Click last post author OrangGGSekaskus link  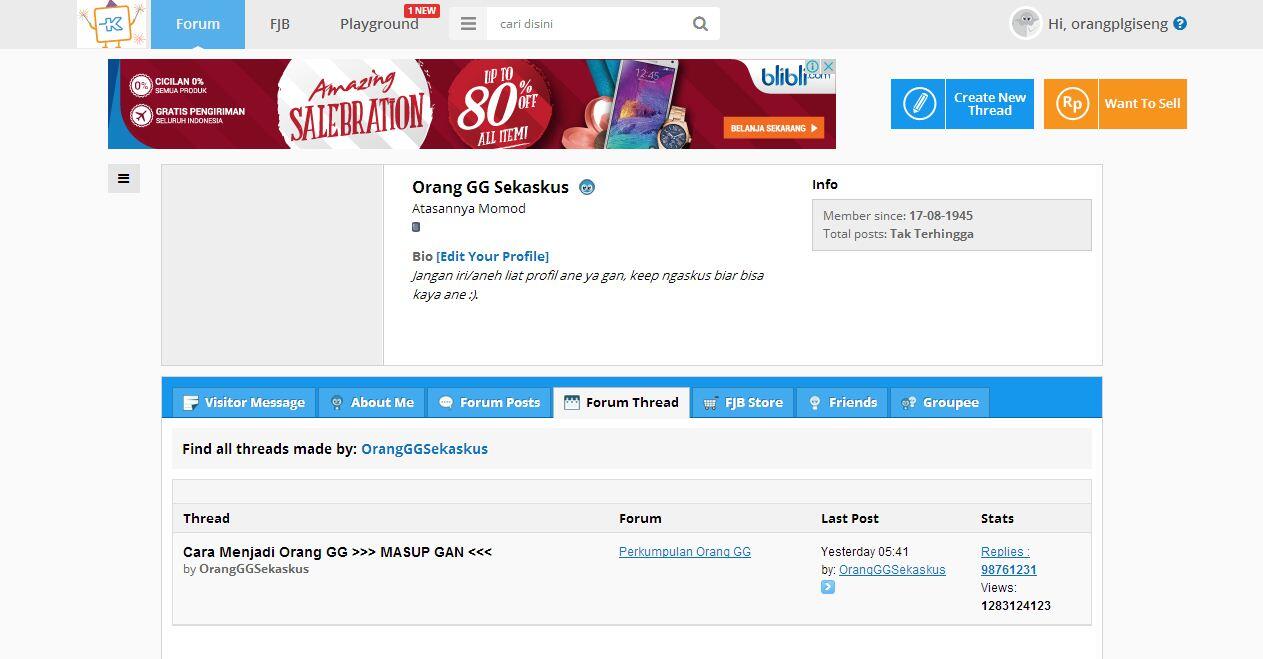click(x=892, y=570)
